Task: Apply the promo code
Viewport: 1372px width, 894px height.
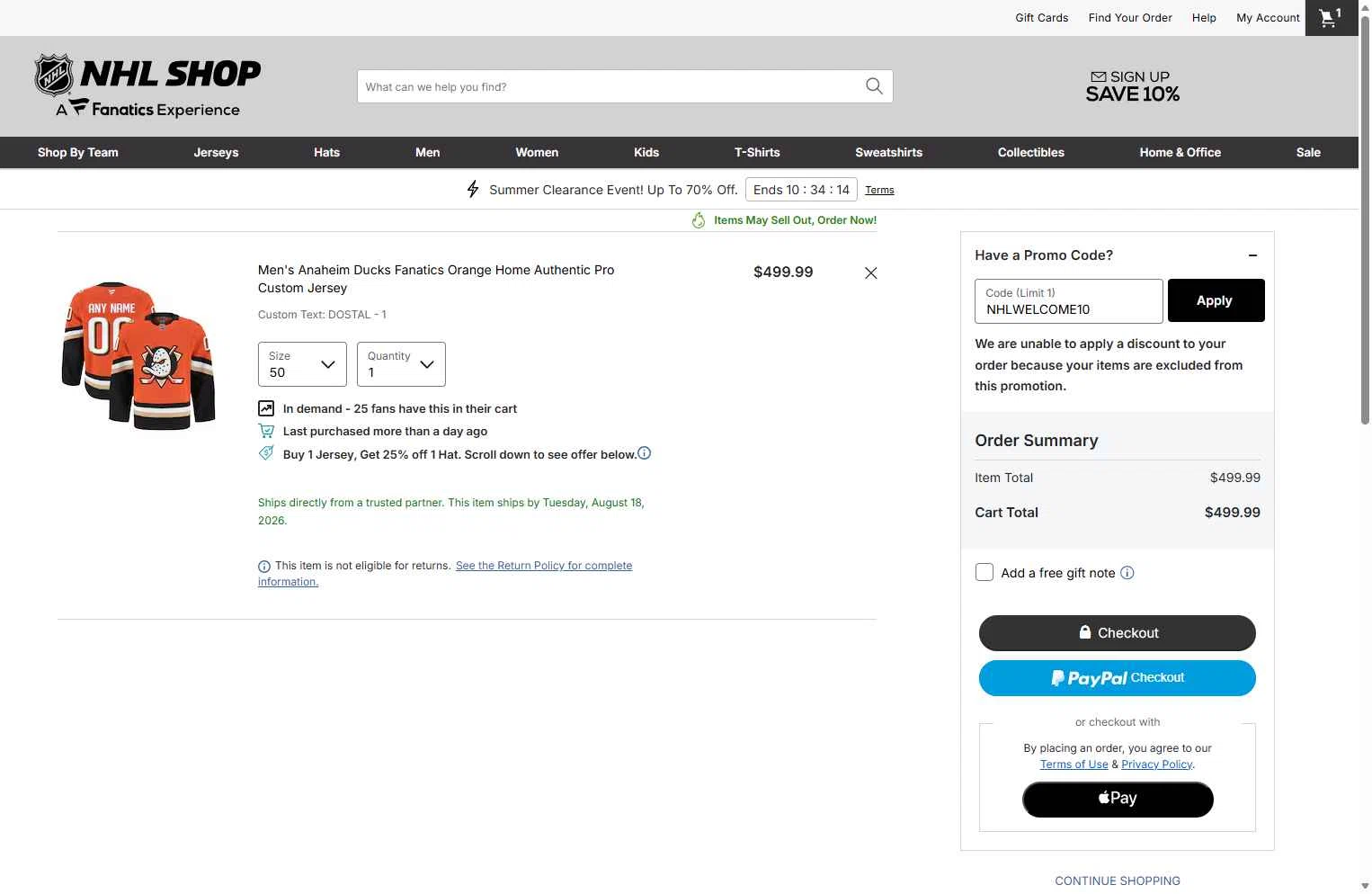Action: [1216, 300]
